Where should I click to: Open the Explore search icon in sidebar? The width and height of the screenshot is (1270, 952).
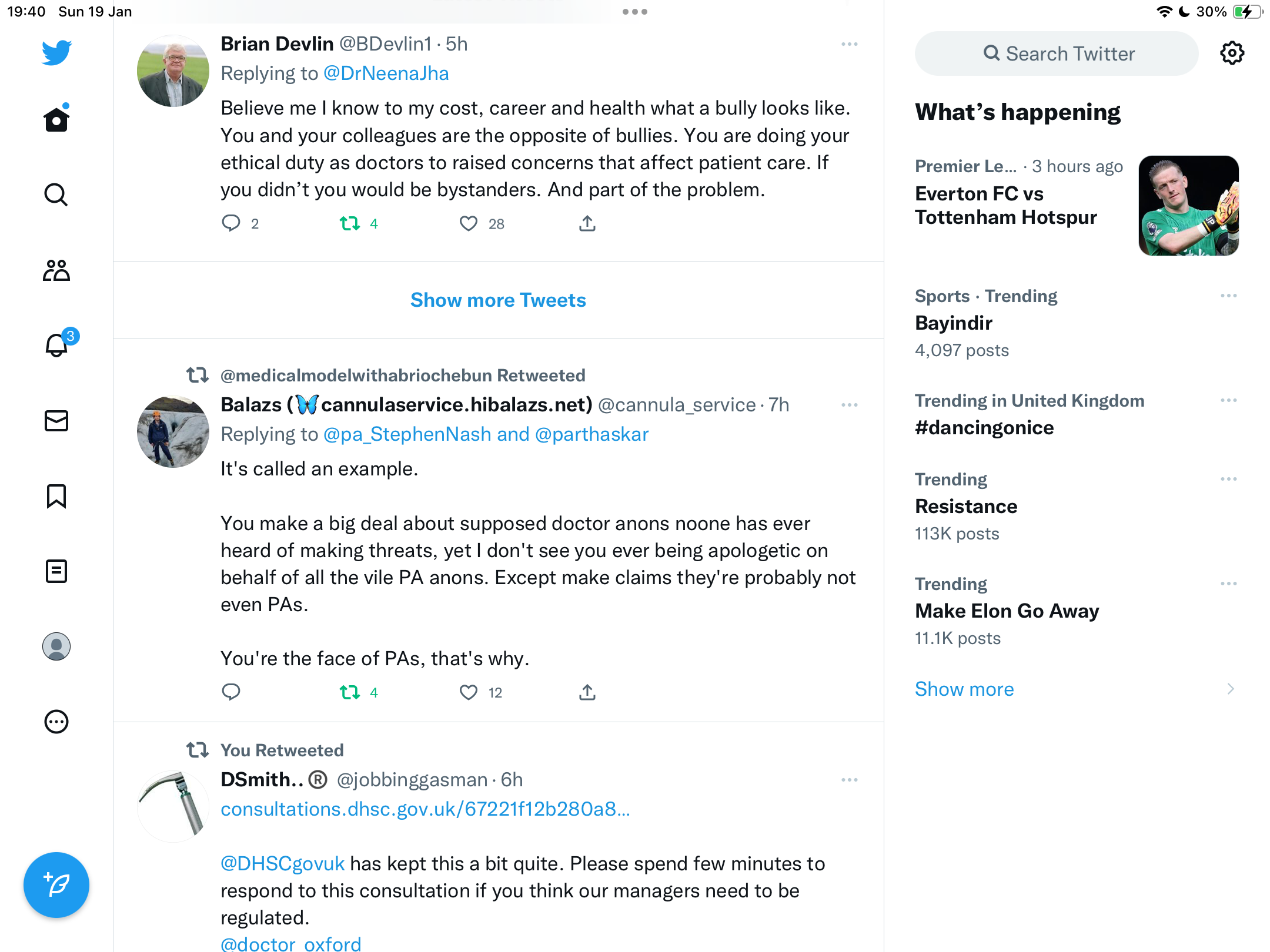click(56, 195)
